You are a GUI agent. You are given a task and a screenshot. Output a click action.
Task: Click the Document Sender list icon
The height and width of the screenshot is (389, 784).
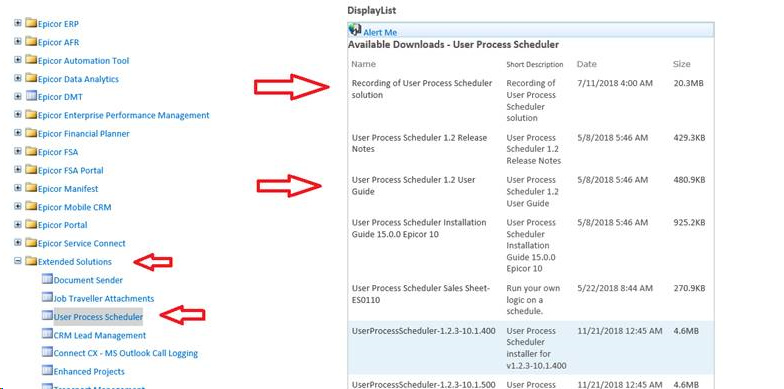tap(47, 279)
